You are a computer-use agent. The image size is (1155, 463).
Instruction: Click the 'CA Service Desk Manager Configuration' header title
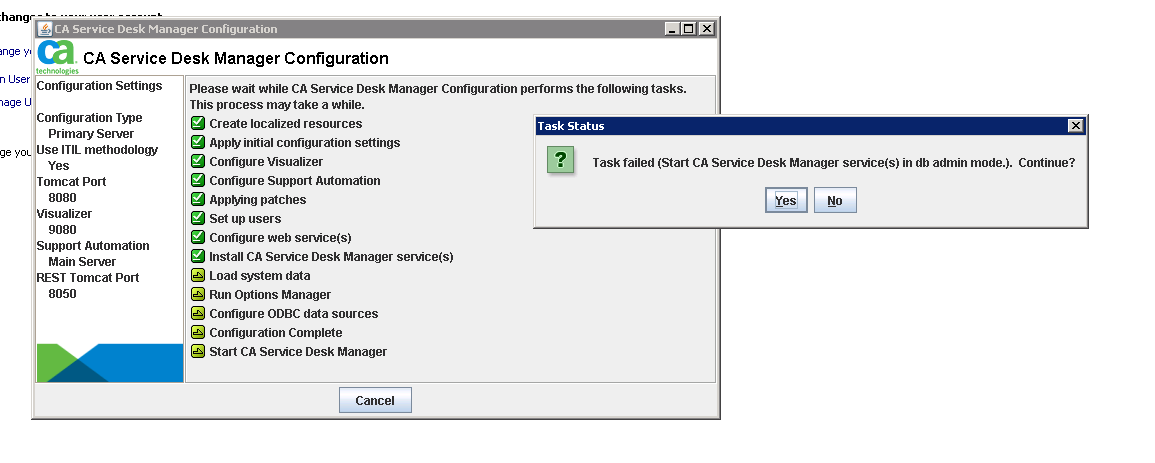(x=236, y=58)
